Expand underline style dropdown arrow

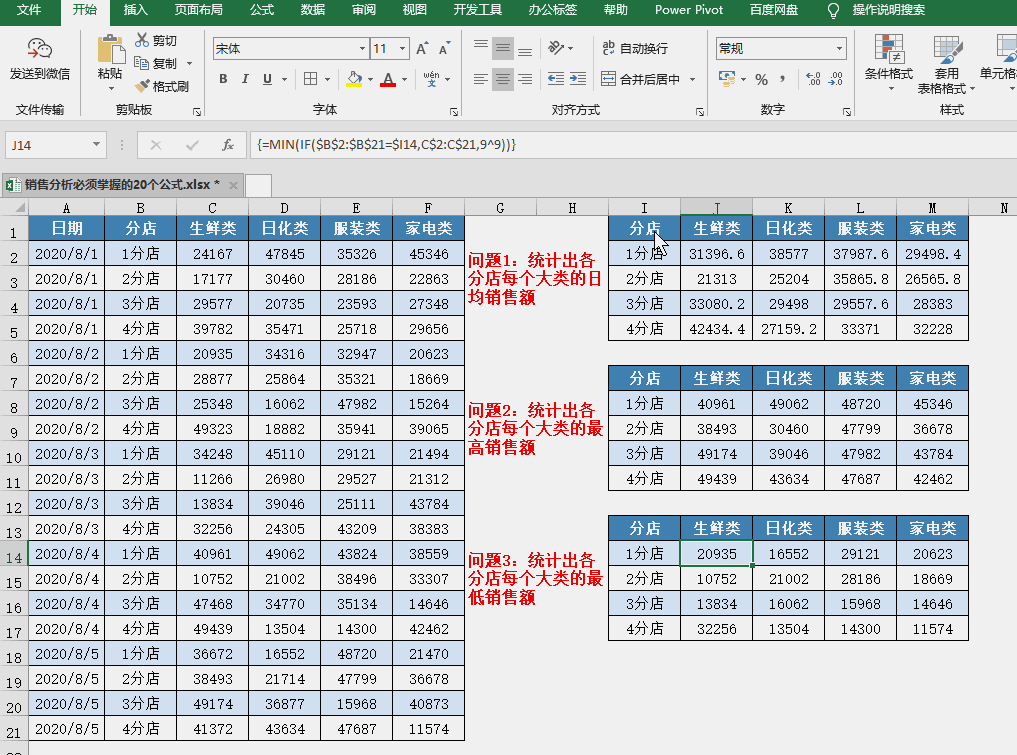pyautogui.click(x=284, y=79)
